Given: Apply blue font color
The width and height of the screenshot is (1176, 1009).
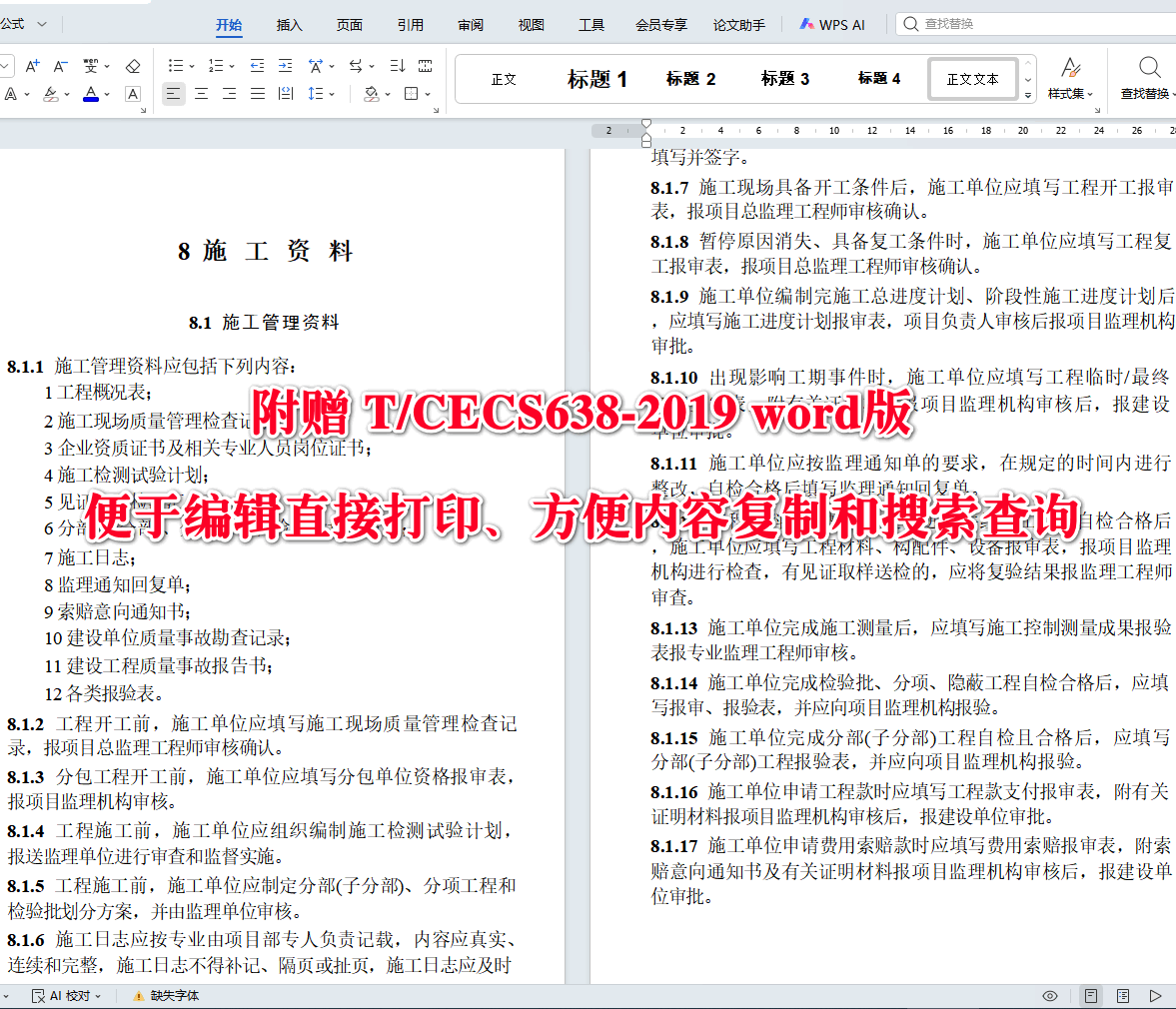Looking at the screenshot, I should pyautogui.click(x=91, y=94).
